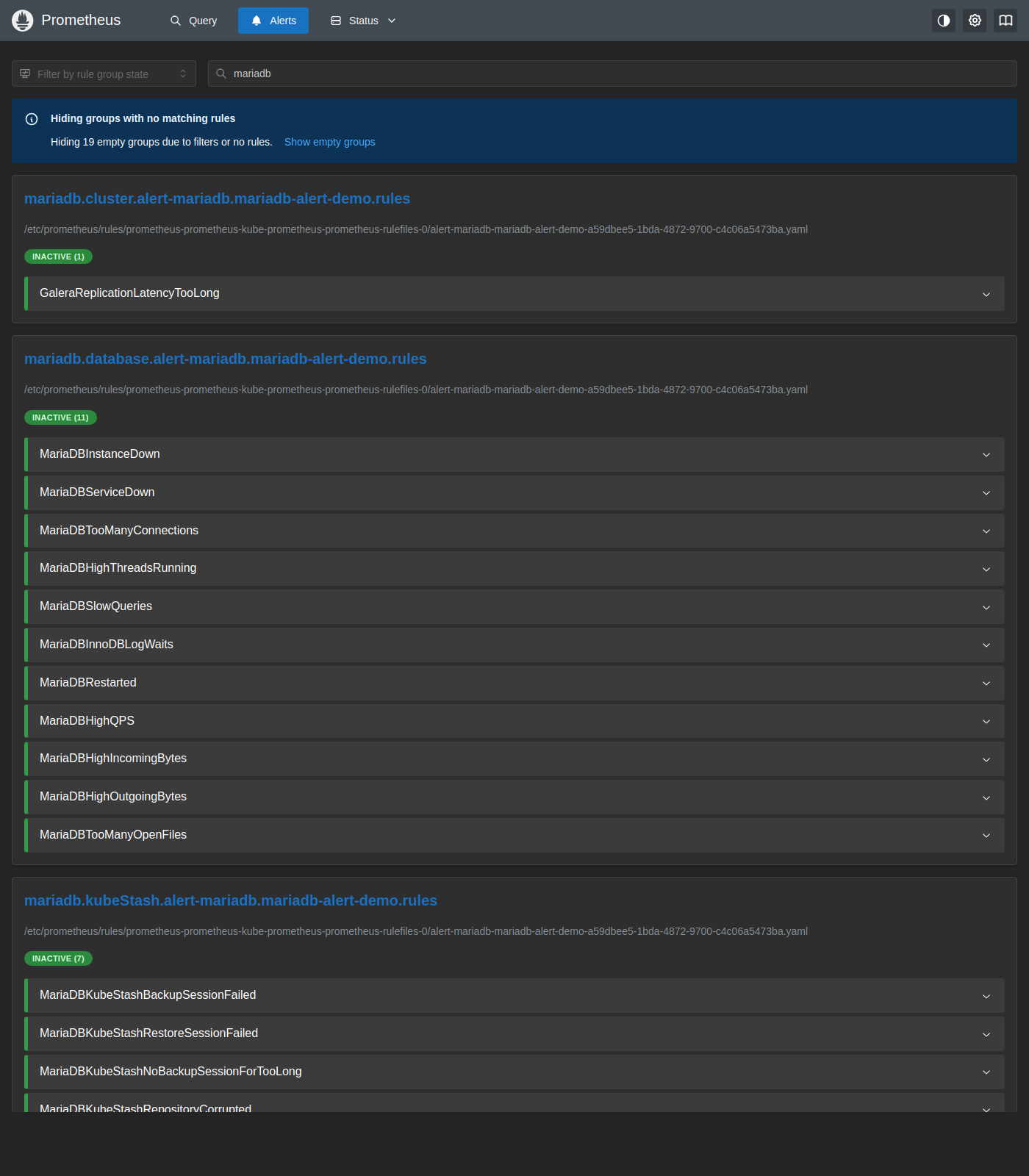Open the mariadb.database.alert rules group link
This screenshot has width=1029, height=1176.
225,359
